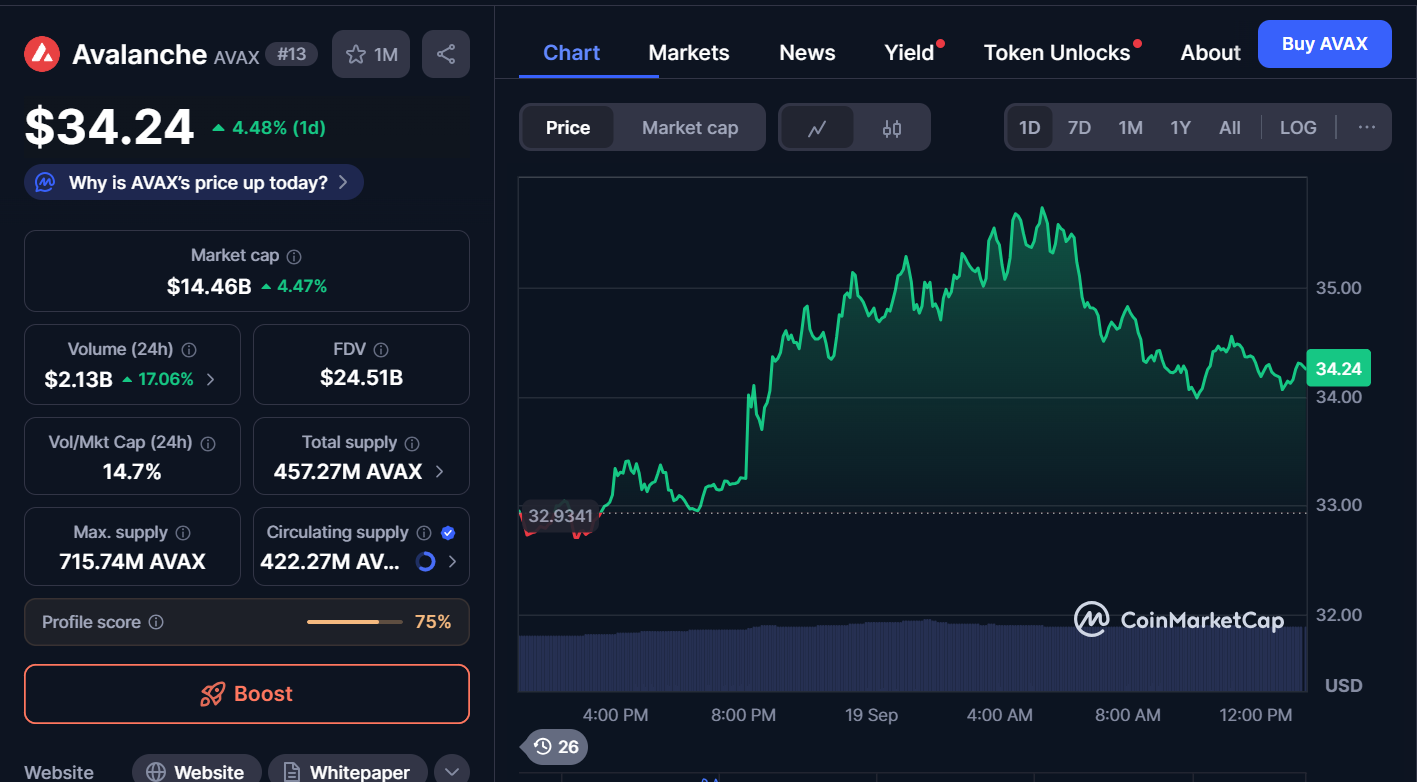Click the $14.46B market cap value
This screenshot has width=1417, height=782.
[x=209, y=287]
